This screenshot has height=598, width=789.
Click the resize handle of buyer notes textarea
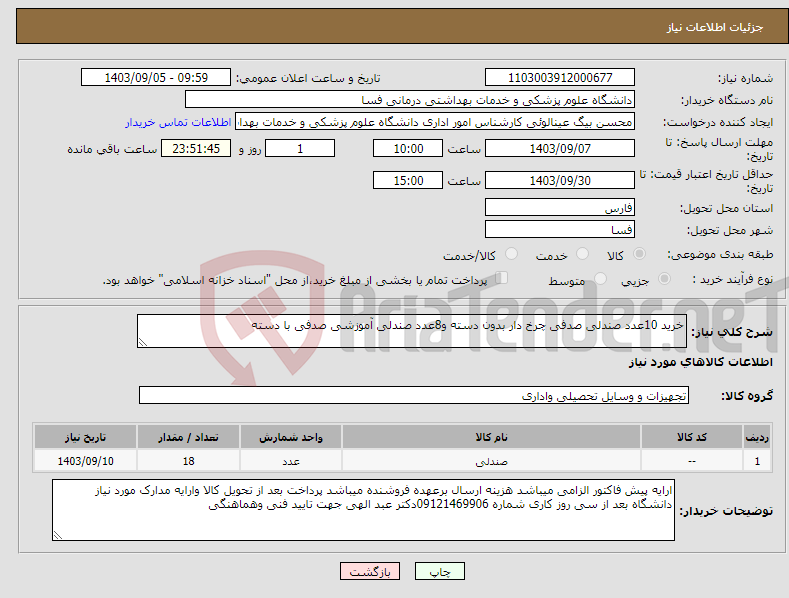tap(58, 536)
